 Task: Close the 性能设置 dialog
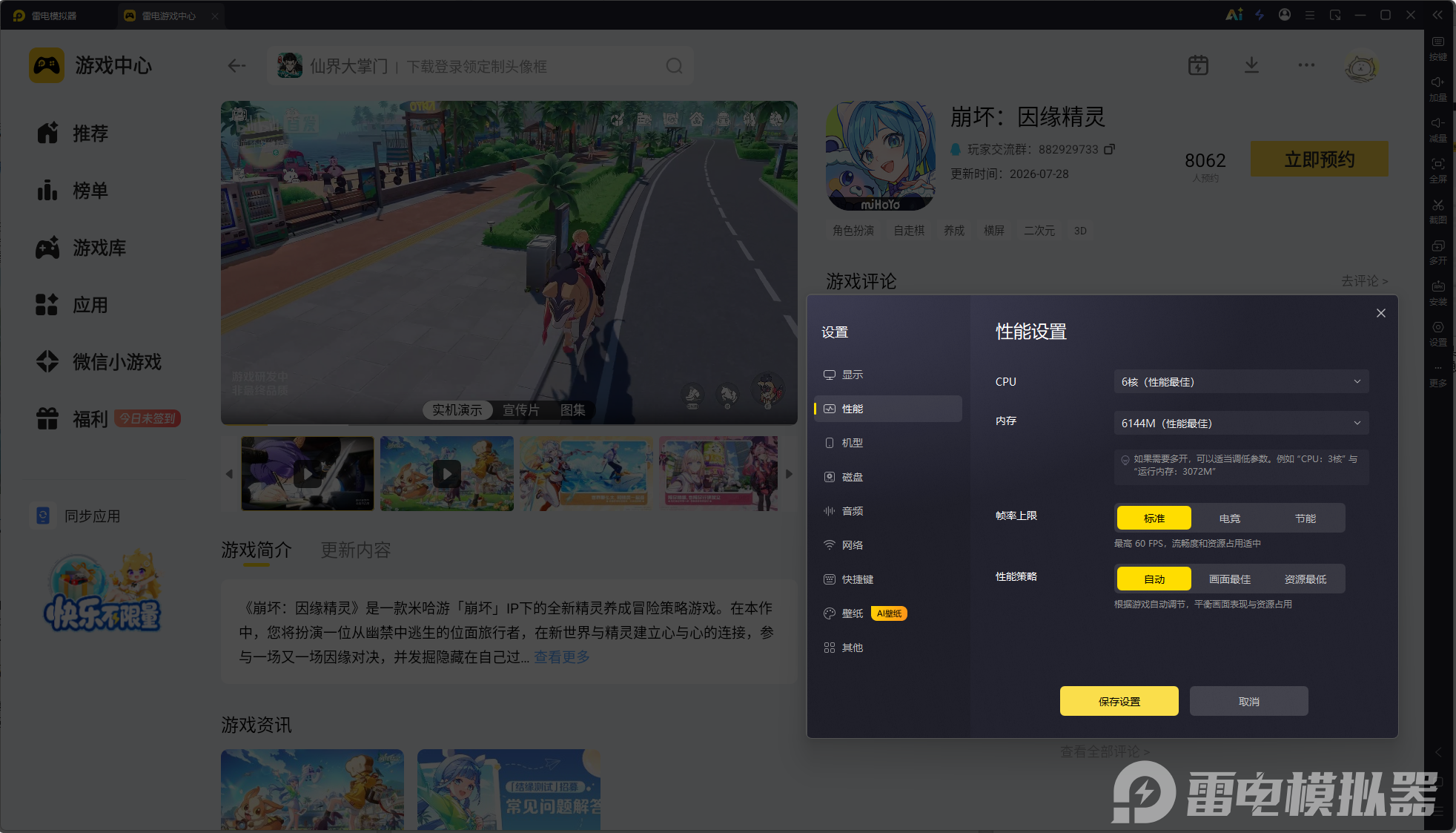pos(1381,313)
